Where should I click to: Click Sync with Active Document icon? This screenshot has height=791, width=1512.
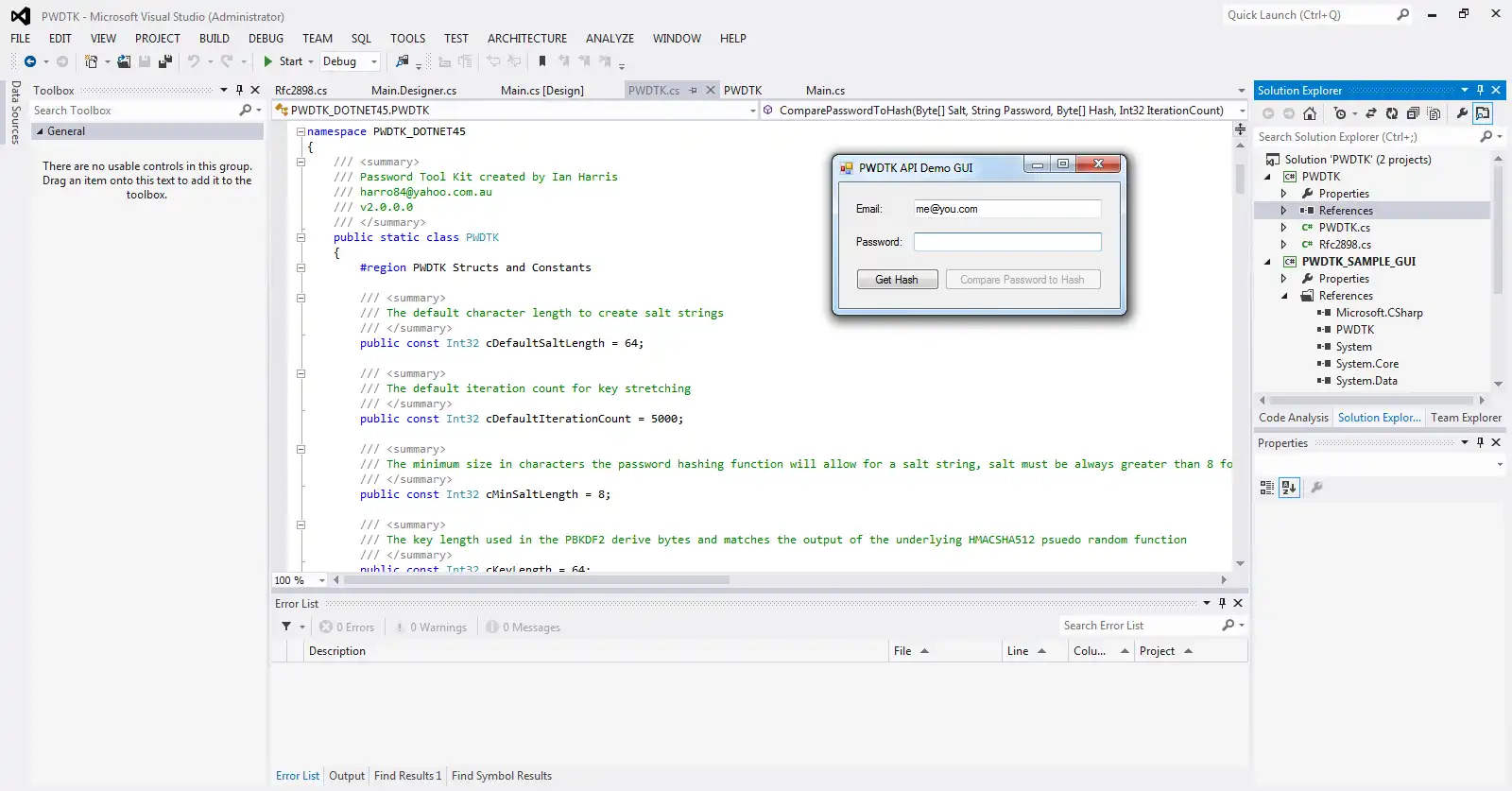coord(1371,113)
